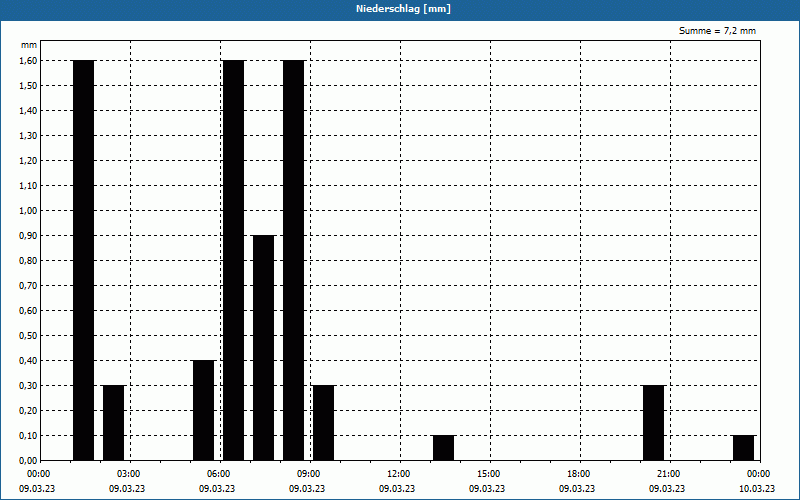This screenshot has width=800, height=500.
Task: Click the y-axis value 0,00
Action: [28, 461]
